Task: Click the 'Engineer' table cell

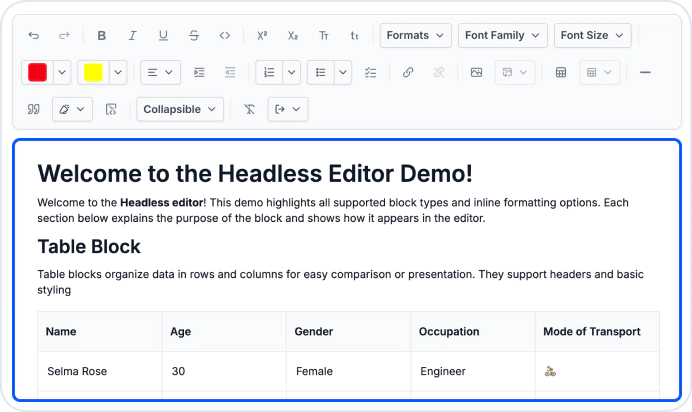Action: tap(473, 371)
